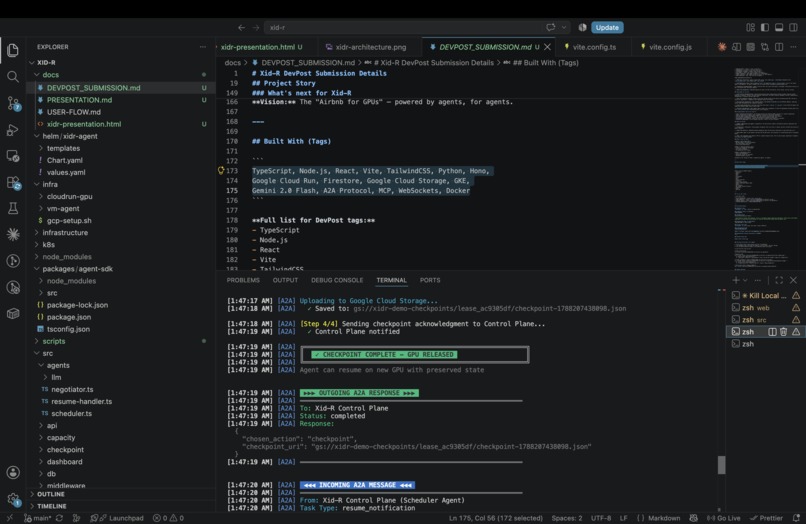806x524 pixels.
Task: Open Run and Debug view
Action: [13, 130]
